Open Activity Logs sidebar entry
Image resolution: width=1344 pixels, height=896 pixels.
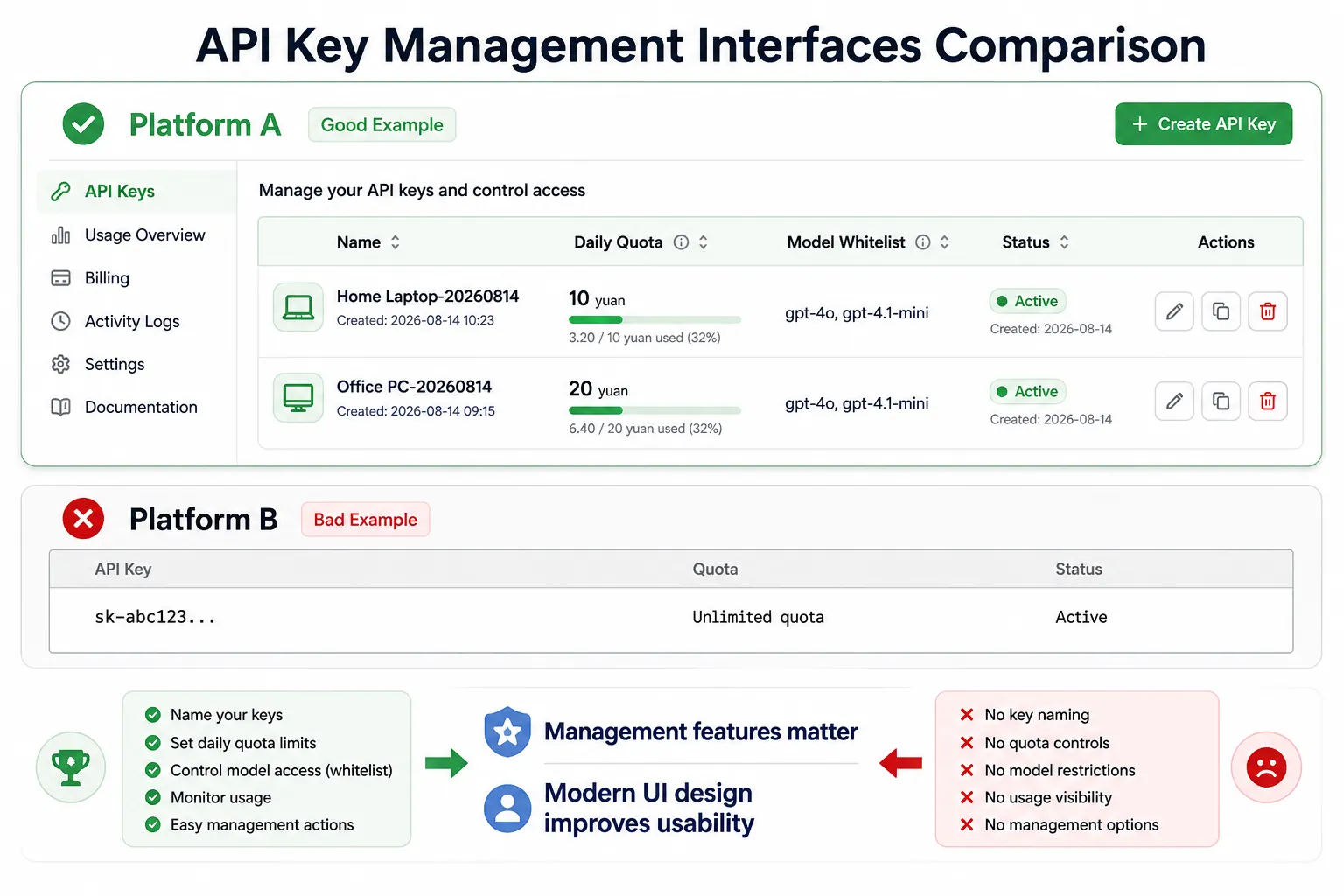tap(136, 321)
